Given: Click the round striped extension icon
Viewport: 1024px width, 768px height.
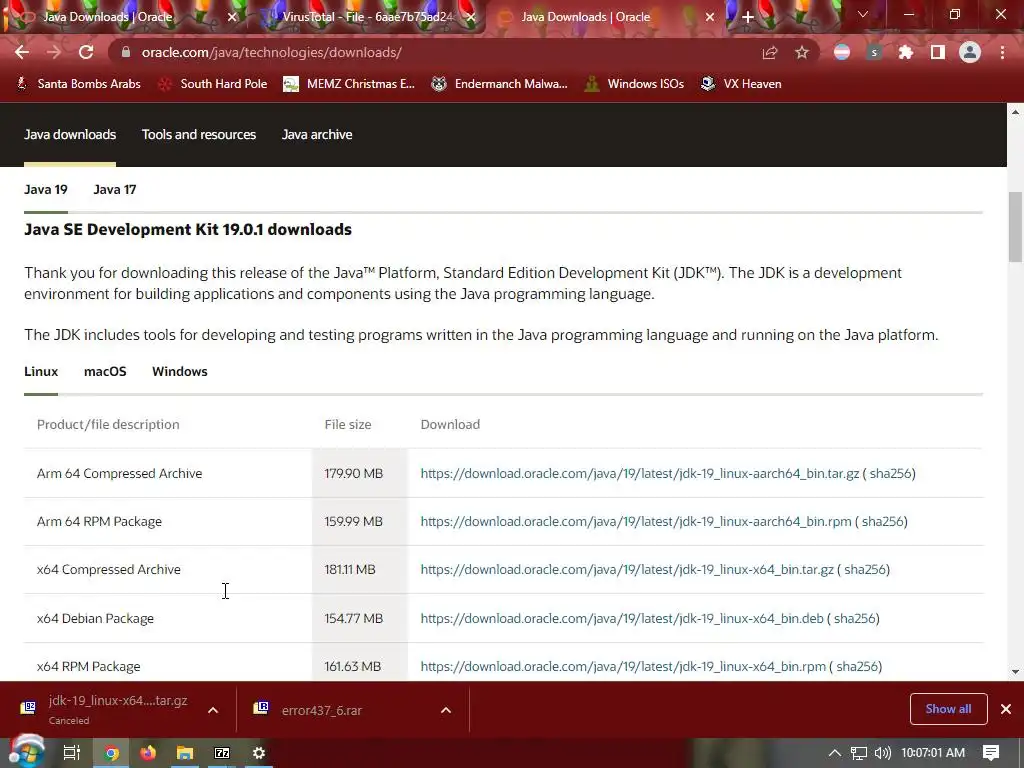Looking at the screenshot, I should tap(842, 52).
